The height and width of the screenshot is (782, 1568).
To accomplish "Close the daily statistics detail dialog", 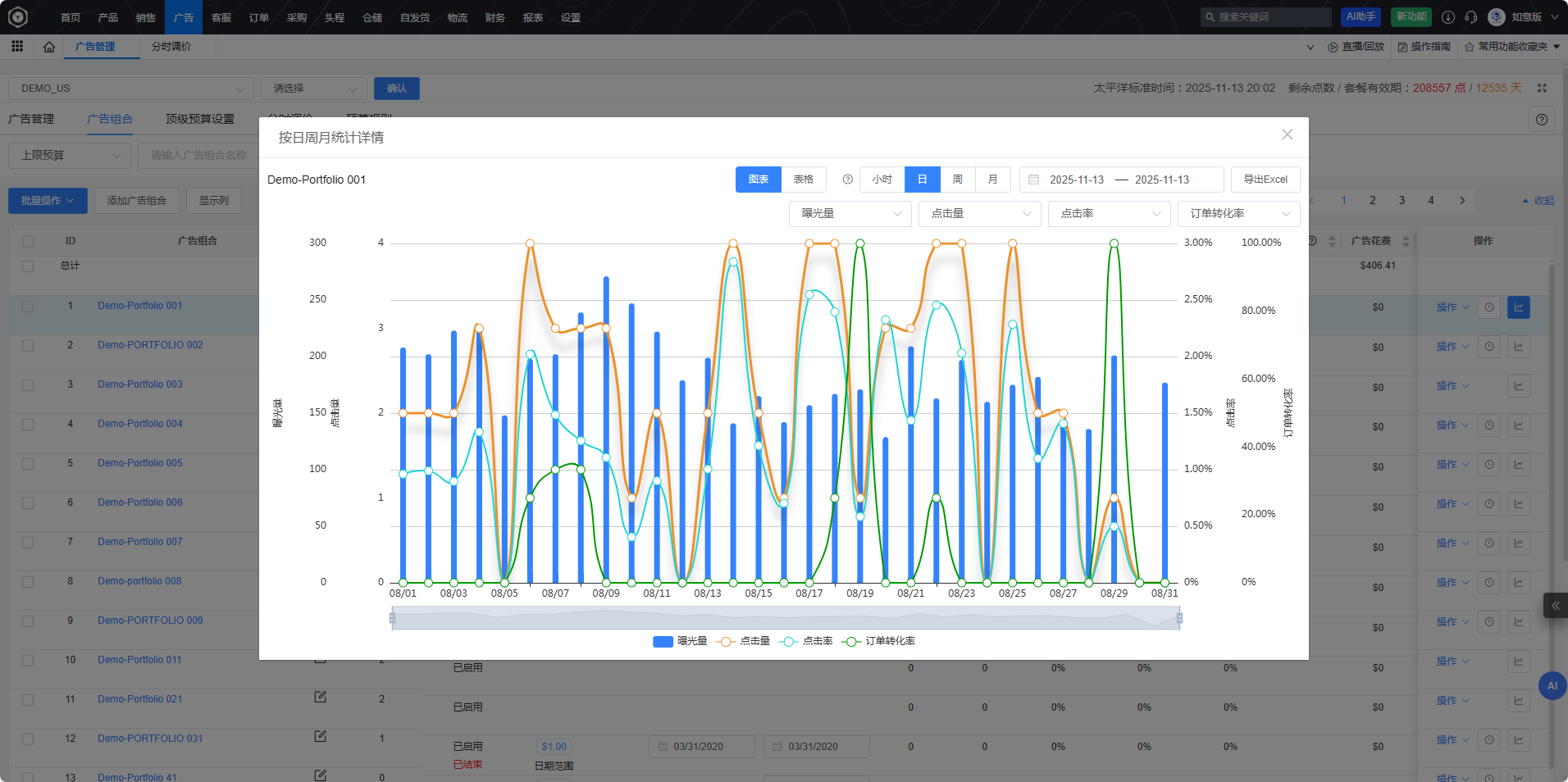I will coord(1287,134).
